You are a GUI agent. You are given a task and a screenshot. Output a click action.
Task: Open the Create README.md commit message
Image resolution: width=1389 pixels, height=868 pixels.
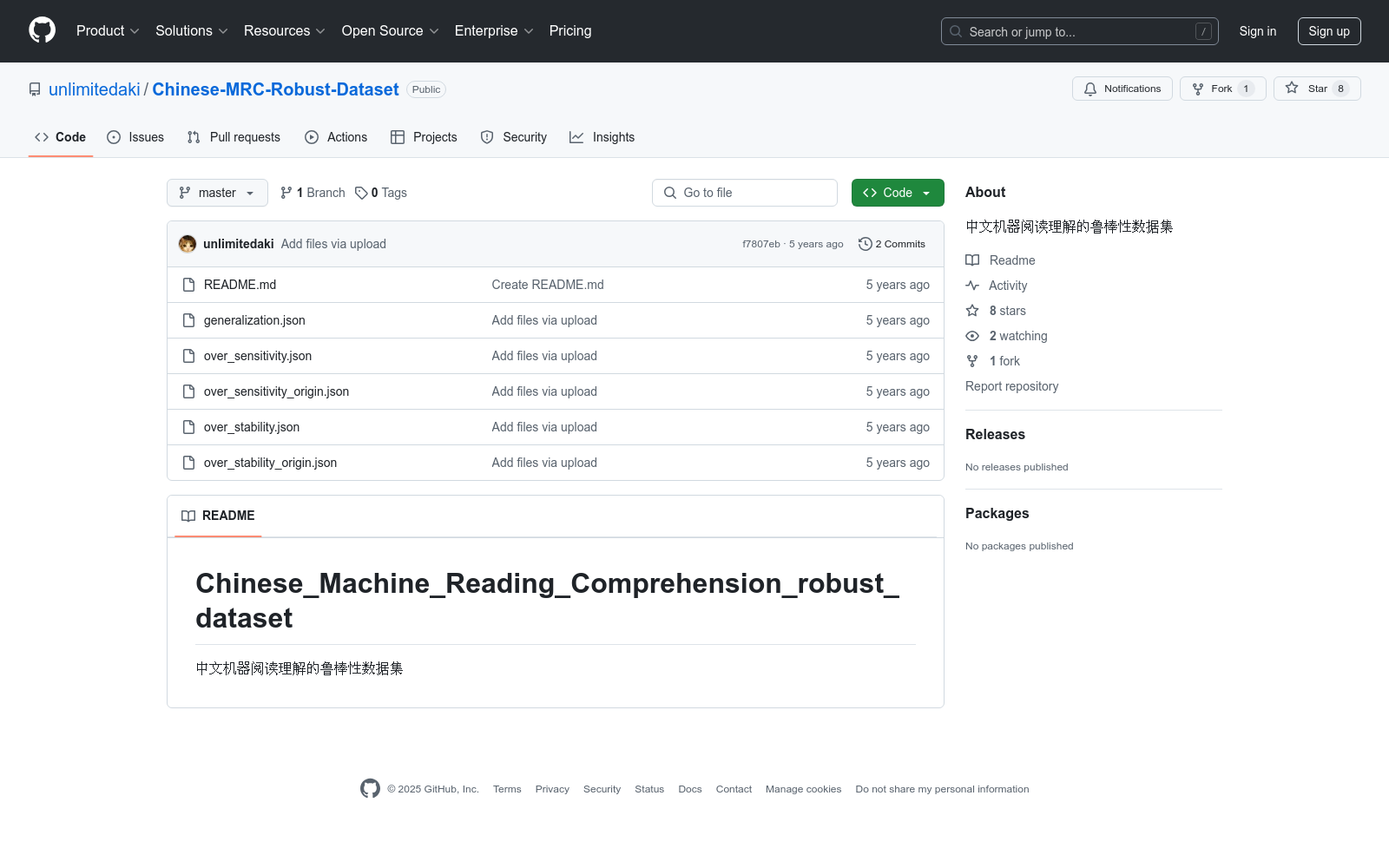[548, 285]
